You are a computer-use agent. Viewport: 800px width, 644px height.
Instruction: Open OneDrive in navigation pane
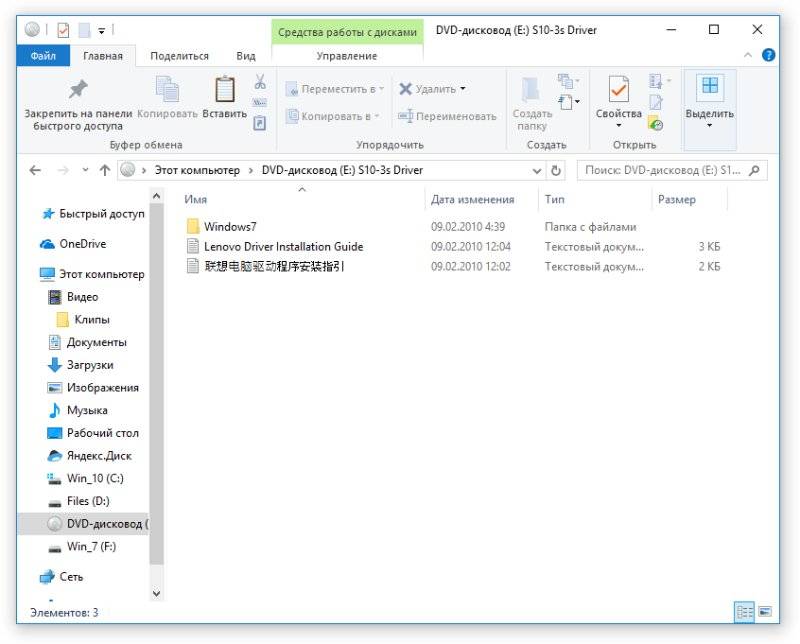pos(83,244)
